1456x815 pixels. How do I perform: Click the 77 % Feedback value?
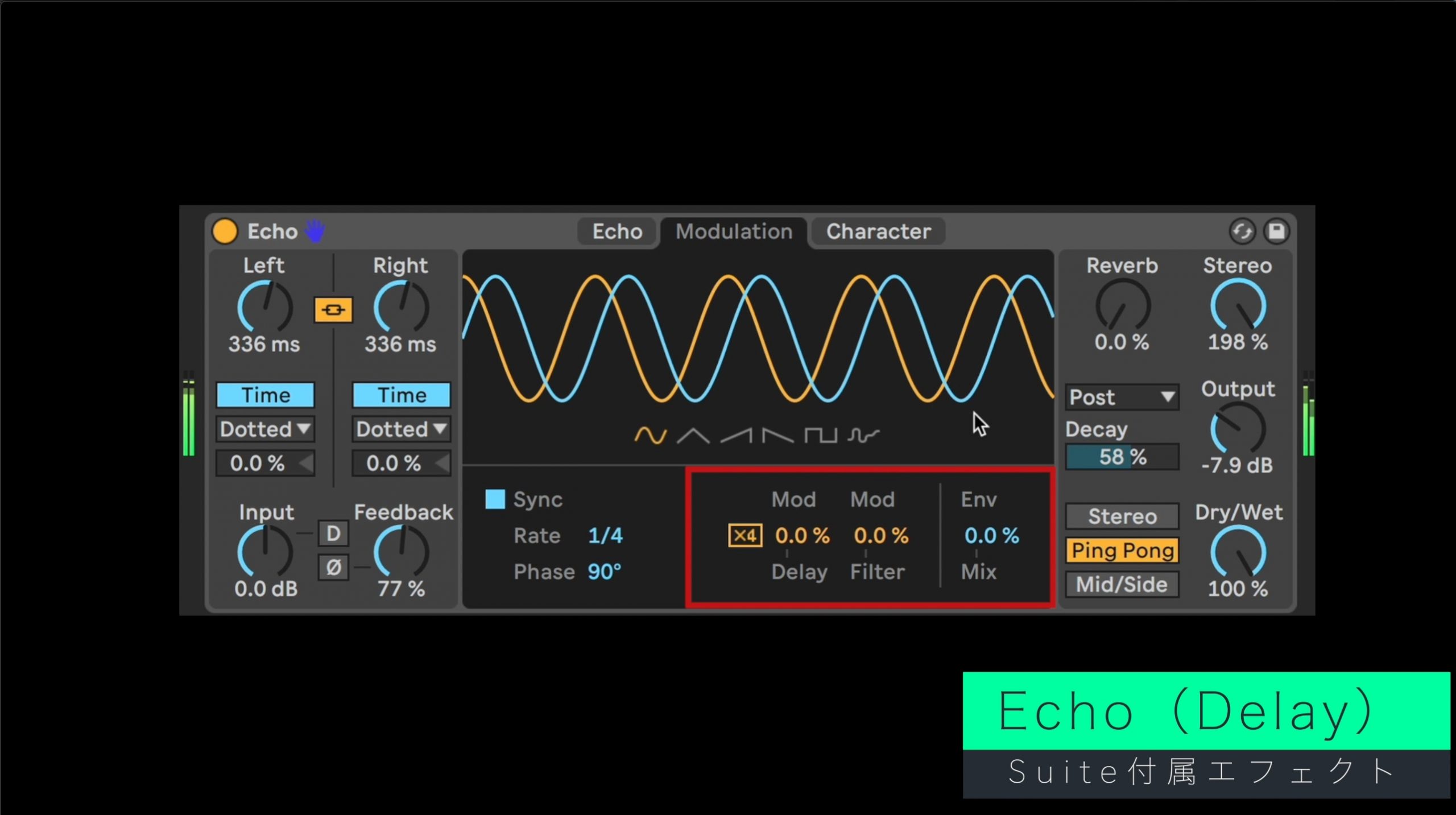coord(401,589)
